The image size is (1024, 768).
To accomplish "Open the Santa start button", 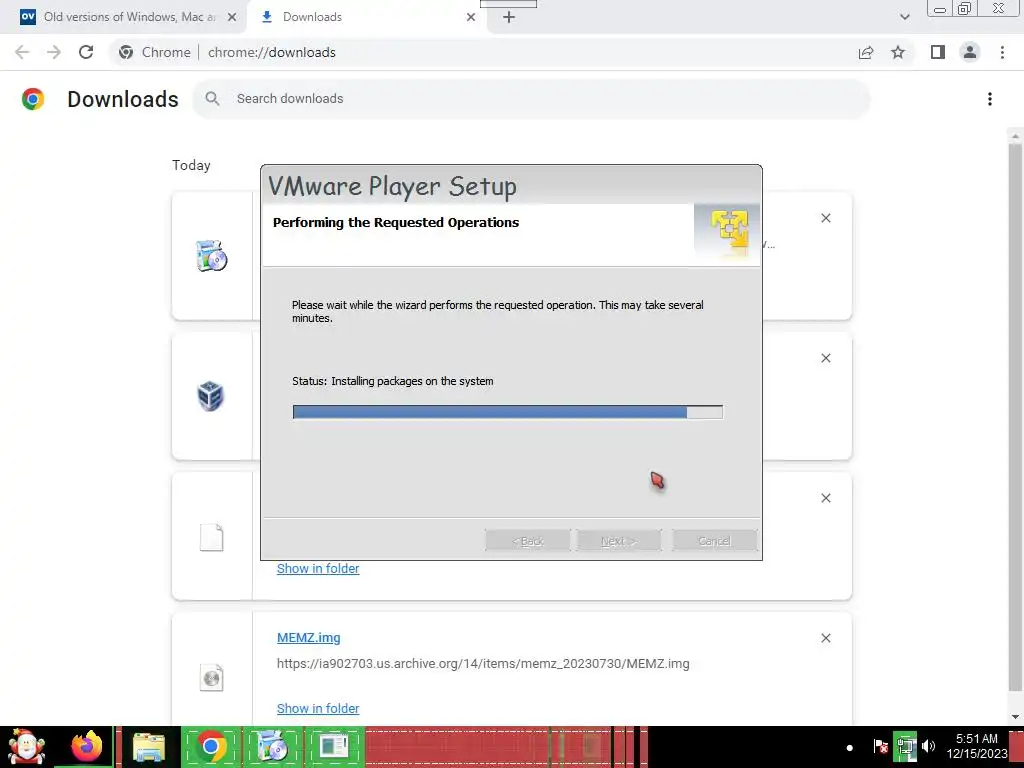I will pos(26,747).
